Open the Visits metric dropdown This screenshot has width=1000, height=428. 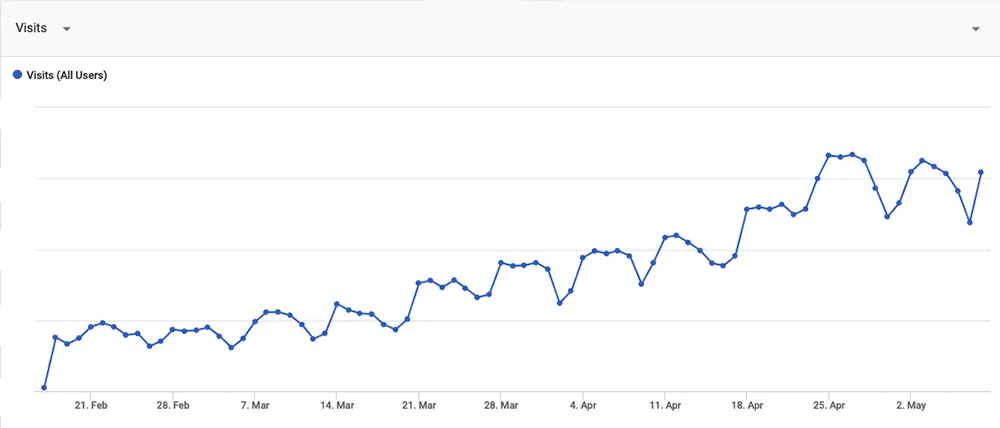[x=66, y=29]
